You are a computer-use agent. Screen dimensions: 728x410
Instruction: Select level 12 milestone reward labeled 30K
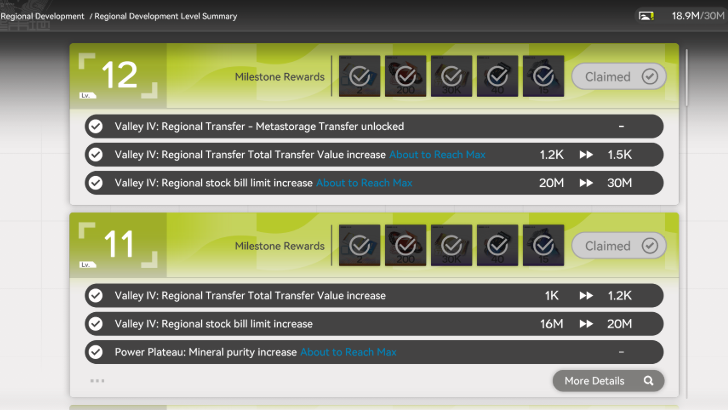tap(451, 76)
